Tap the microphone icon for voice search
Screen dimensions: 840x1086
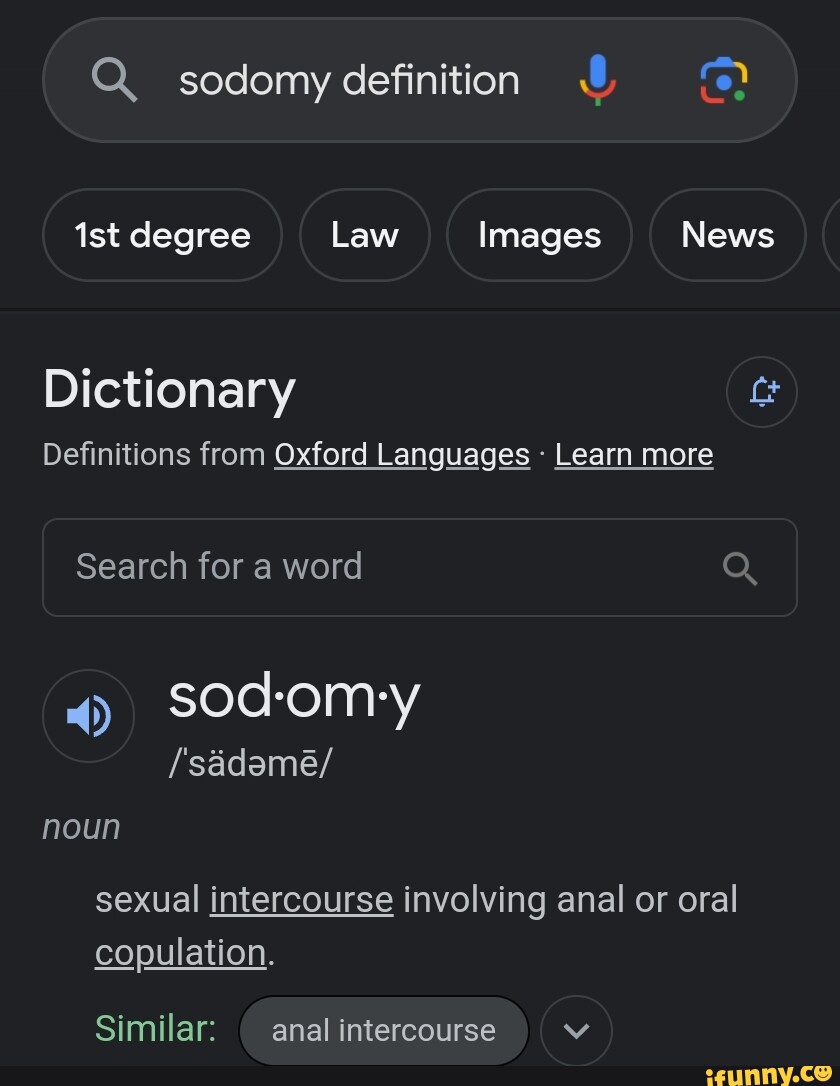coord(597,80)
